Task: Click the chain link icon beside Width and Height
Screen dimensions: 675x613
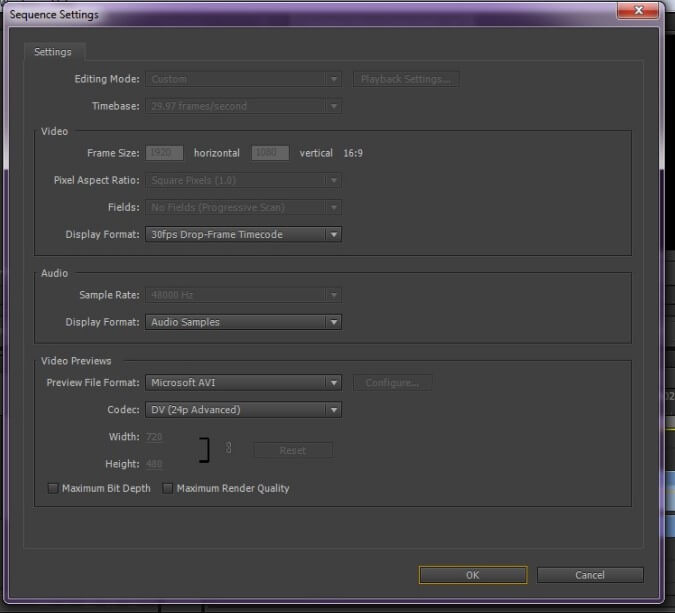Action: point(229,448)
